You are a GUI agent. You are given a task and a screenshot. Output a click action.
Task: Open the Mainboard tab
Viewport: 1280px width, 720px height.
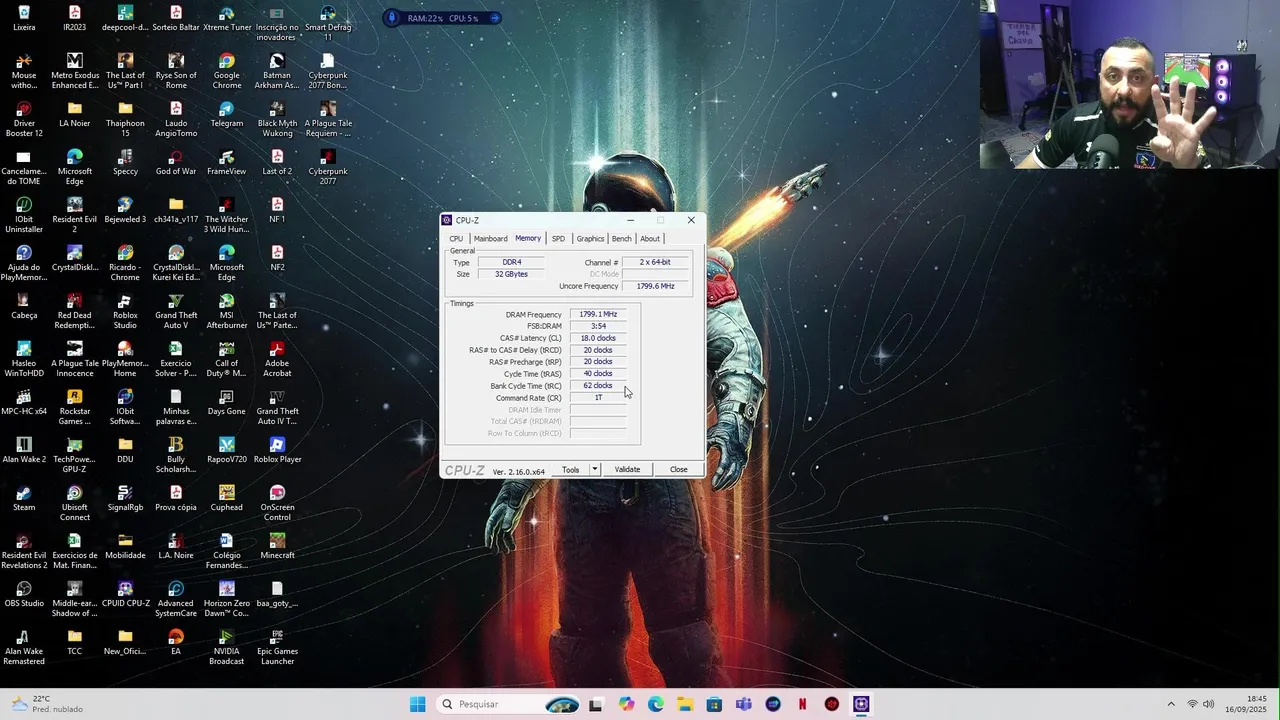point(490,239)
